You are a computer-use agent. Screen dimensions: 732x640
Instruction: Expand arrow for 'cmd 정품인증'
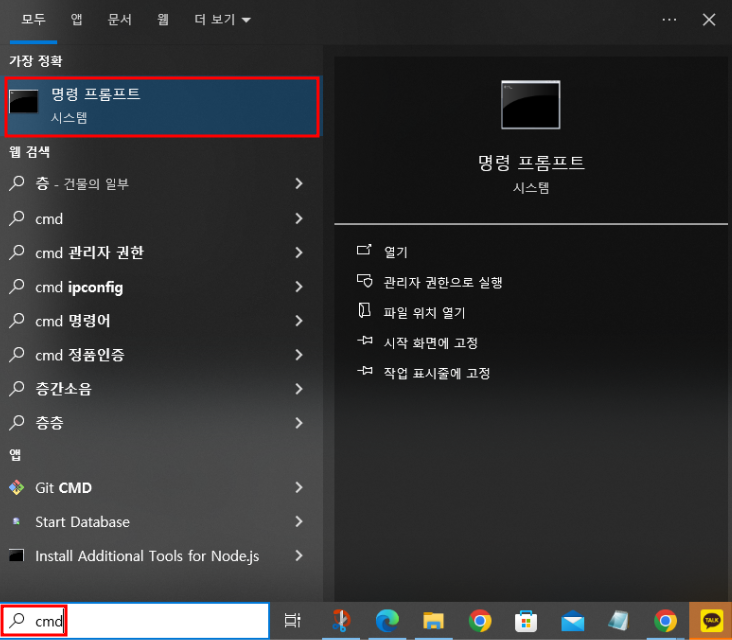[x=299, y=355]
